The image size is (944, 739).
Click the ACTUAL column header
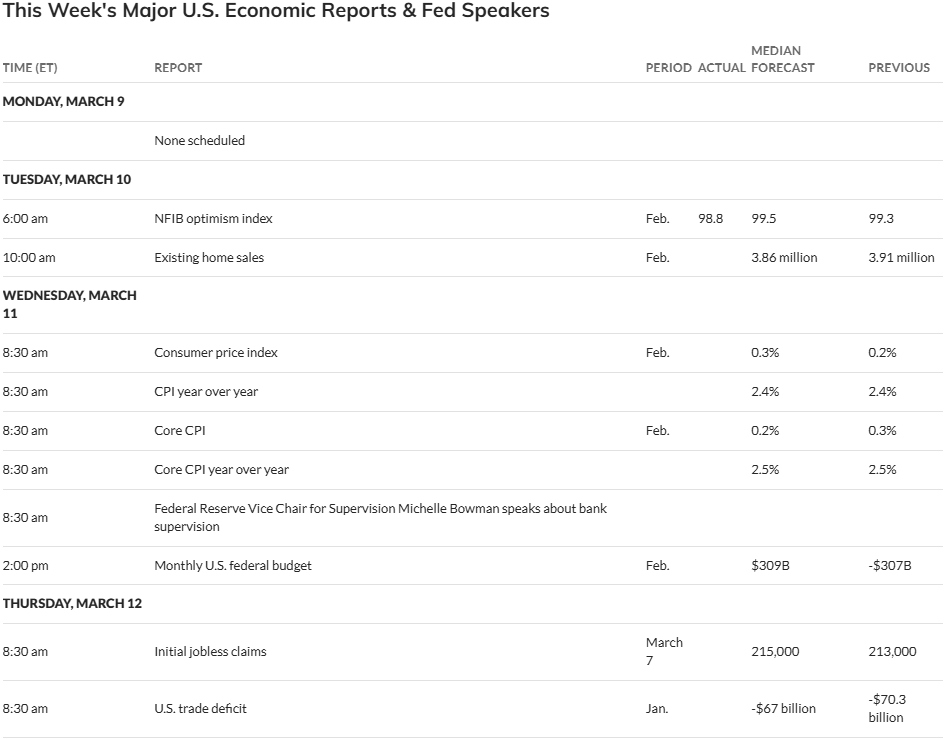[x=721, y=68]
